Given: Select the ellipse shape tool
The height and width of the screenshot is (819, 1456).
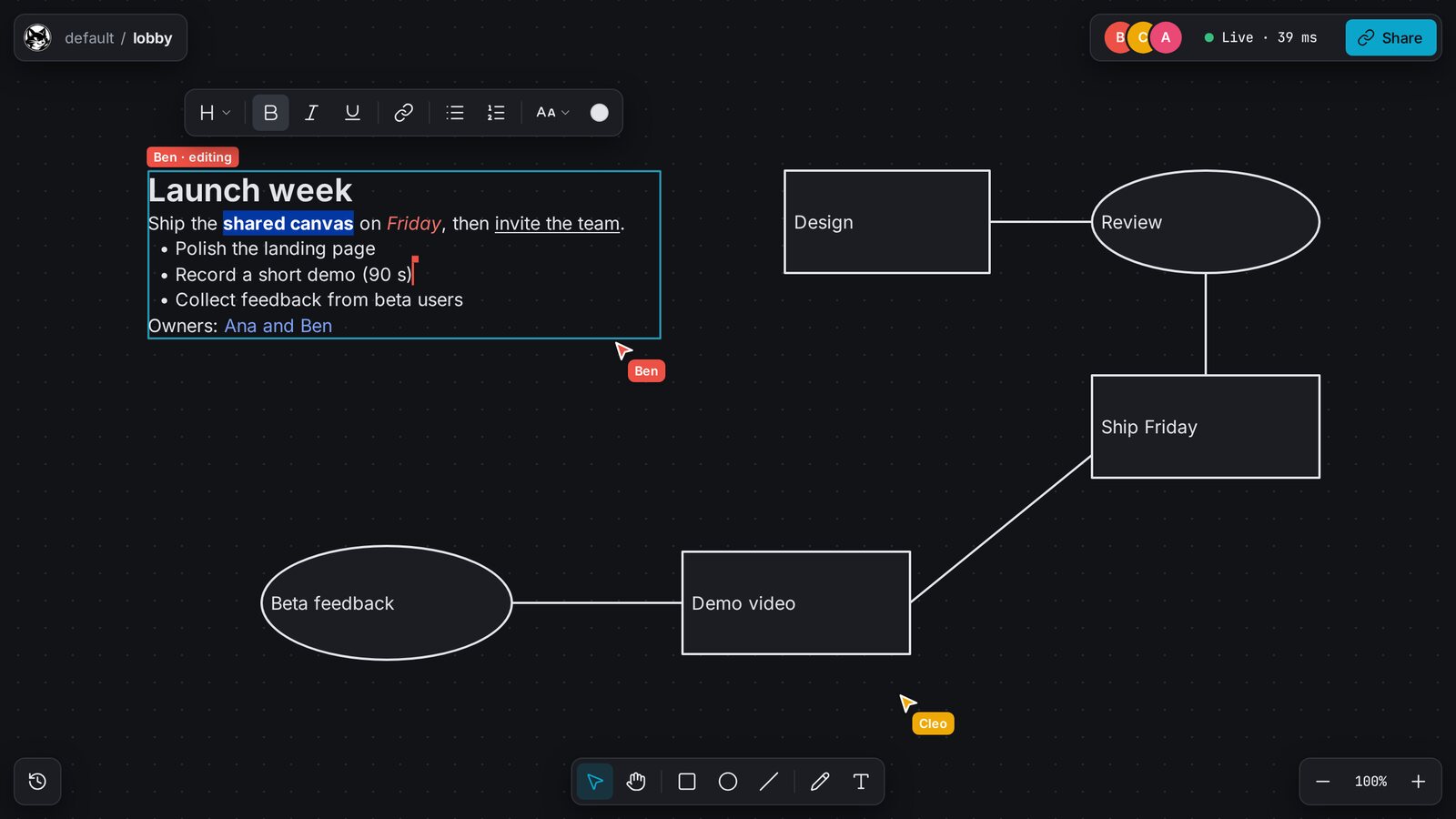Looking at the screenshot, I should 728,782.
